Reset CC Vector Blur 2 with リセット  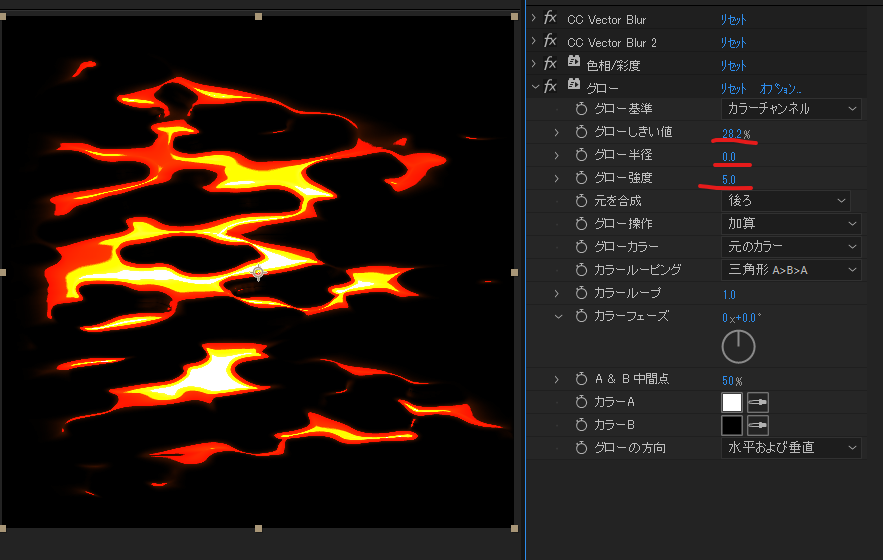point(733,43)
